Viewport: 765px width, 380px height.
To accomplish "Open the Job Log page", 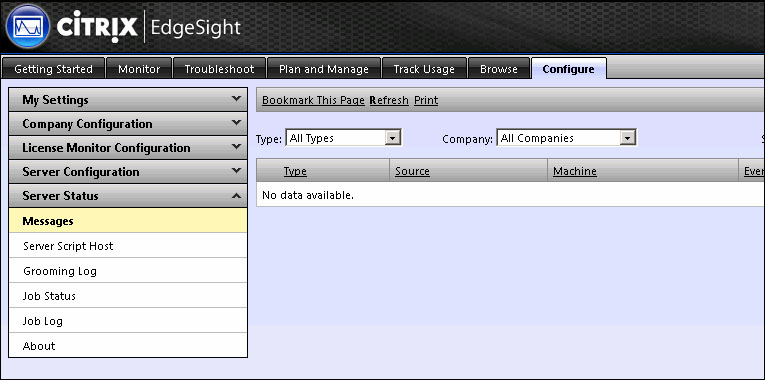I will point(128,320).
